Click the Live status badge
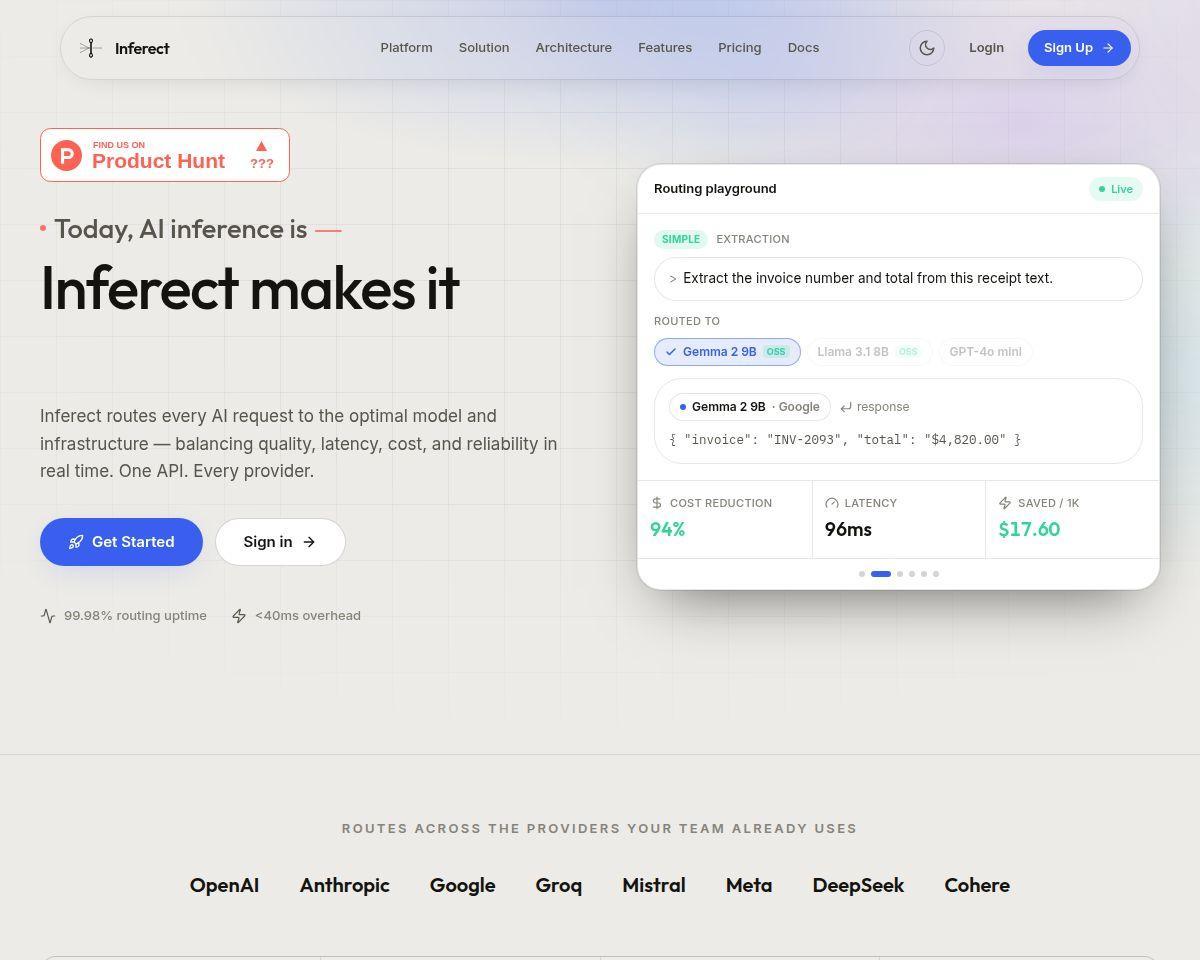The height and width of the screenshot is (960, 1200). click(x=1116, y=189)
